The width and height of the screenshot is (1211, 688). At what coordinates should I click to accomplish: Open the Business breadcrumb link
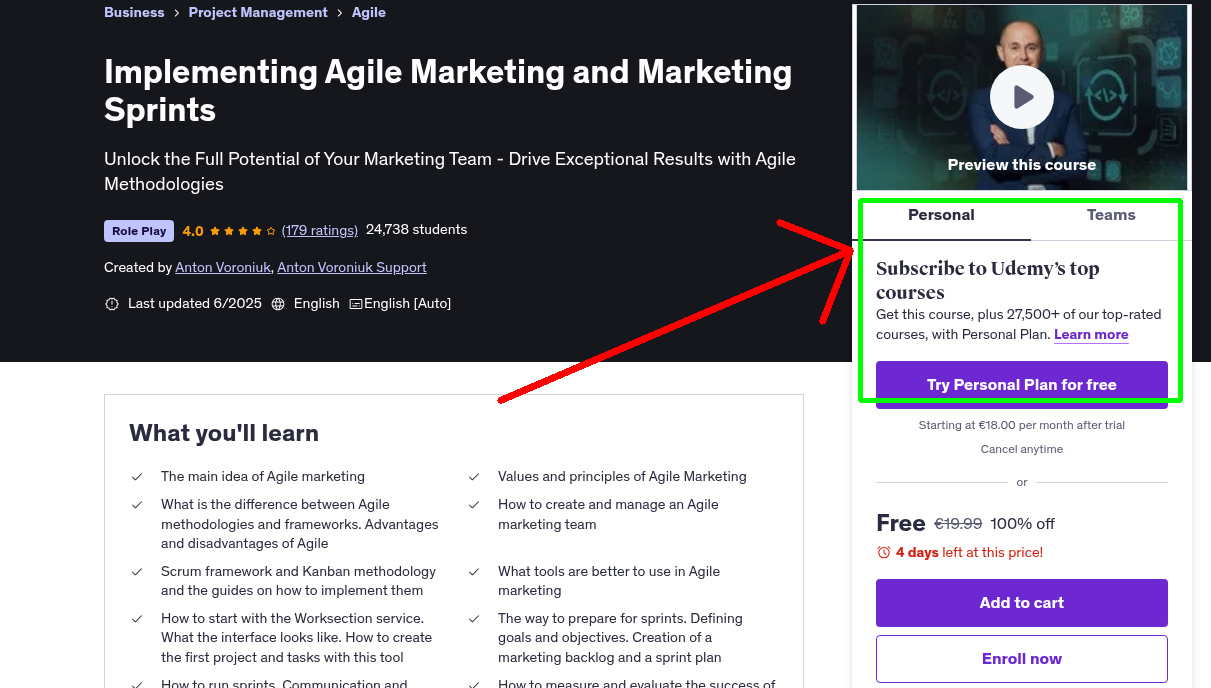click(134, 12)
